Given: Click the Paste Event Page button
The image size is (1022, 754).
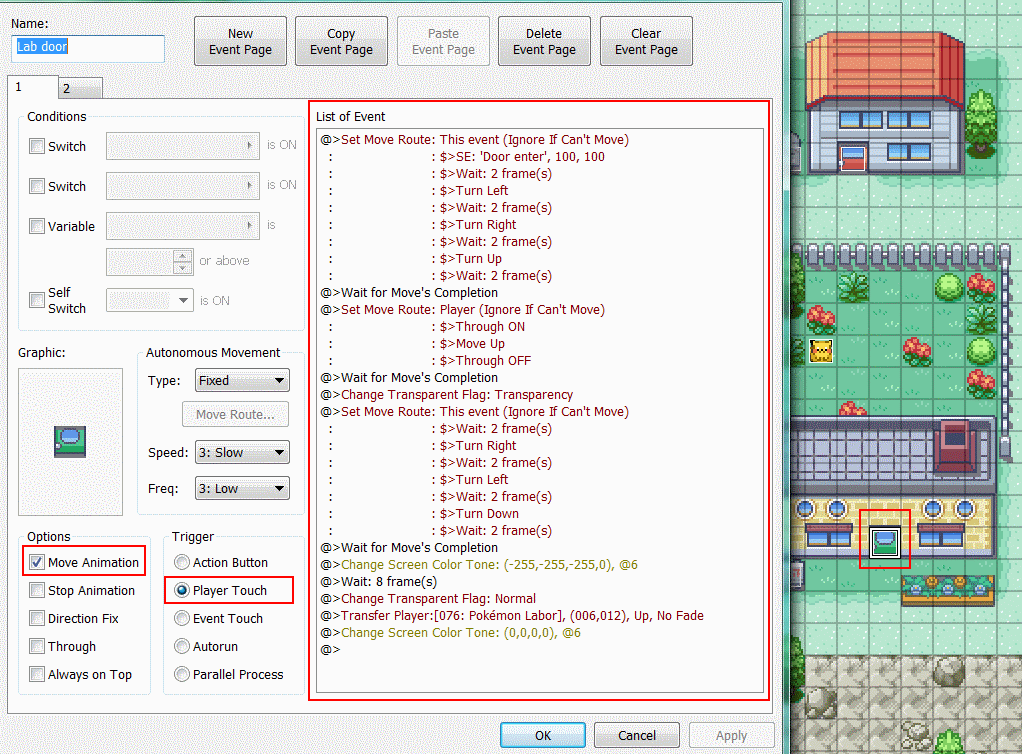Looking at the screenshot, I should [x=443, y=41].
